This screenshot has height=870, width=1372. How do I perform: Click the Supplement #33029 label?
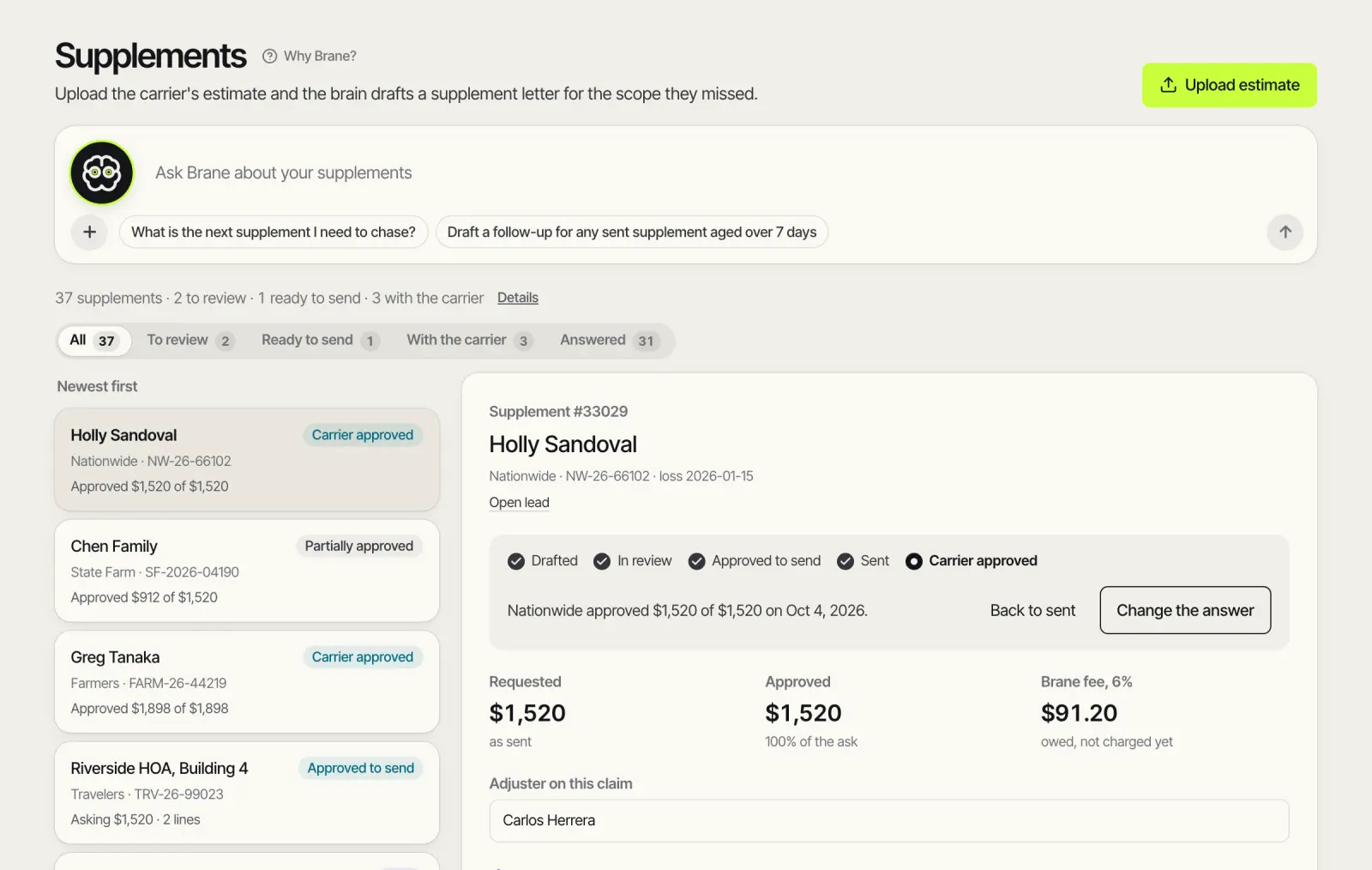point(558,411)
